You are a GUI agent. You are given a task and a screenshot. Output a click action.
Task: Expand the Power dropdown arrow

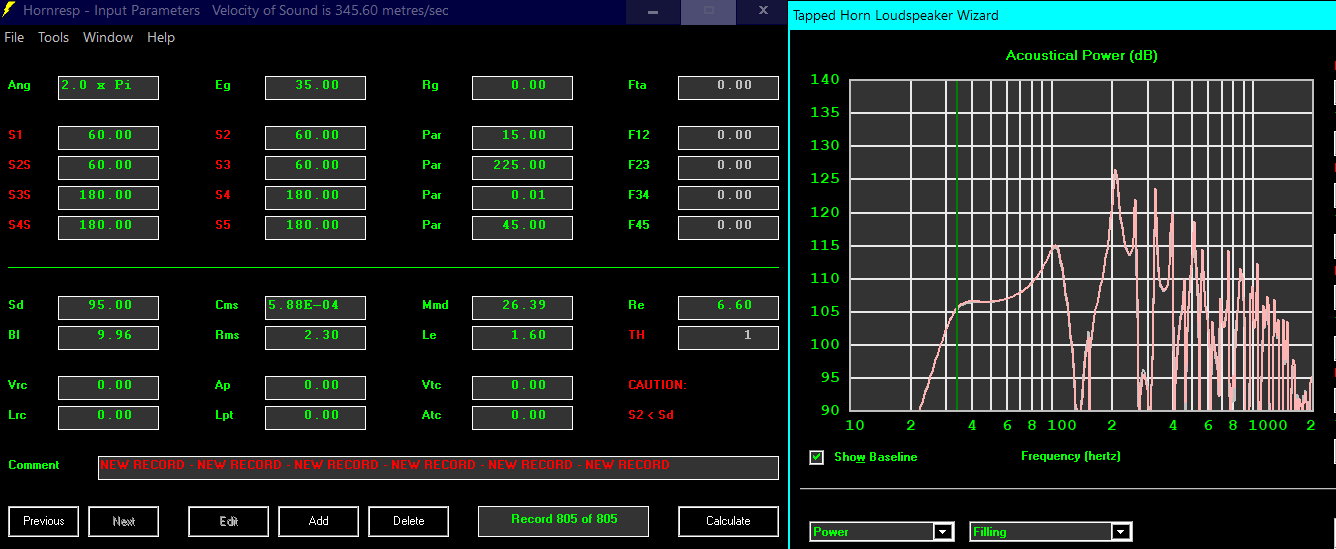click(943, 532)
